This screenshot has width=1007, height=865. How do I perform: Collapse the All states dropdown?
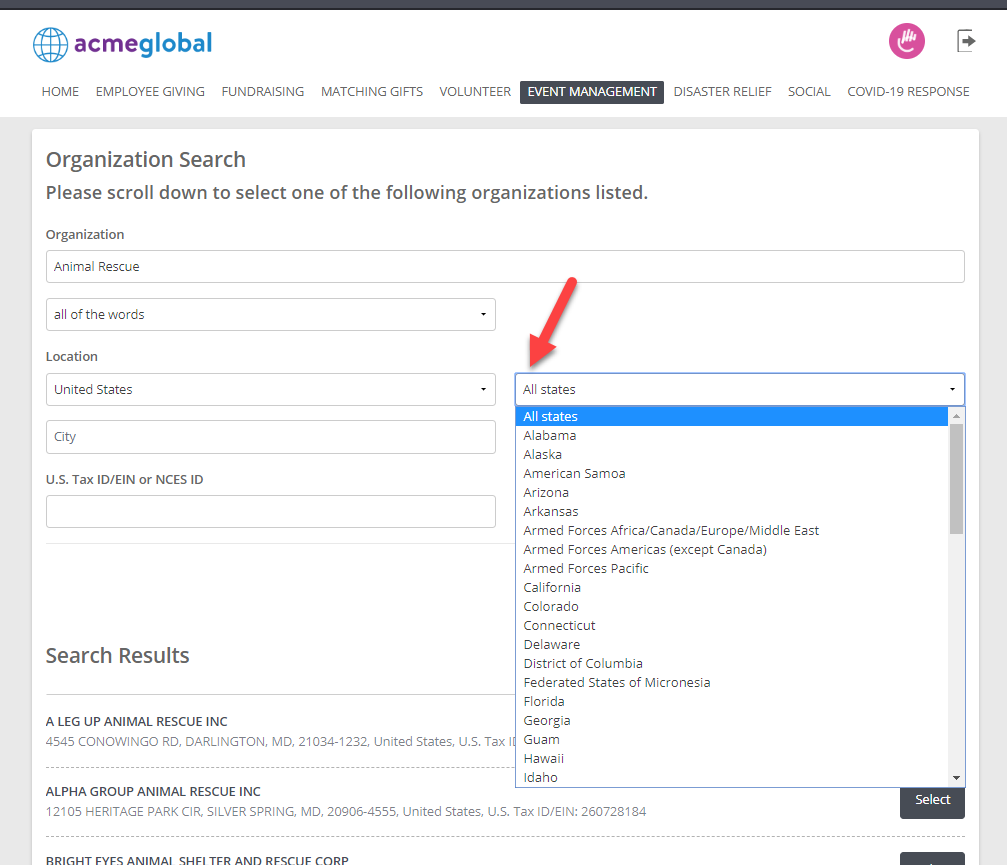(x=740, y=389)
